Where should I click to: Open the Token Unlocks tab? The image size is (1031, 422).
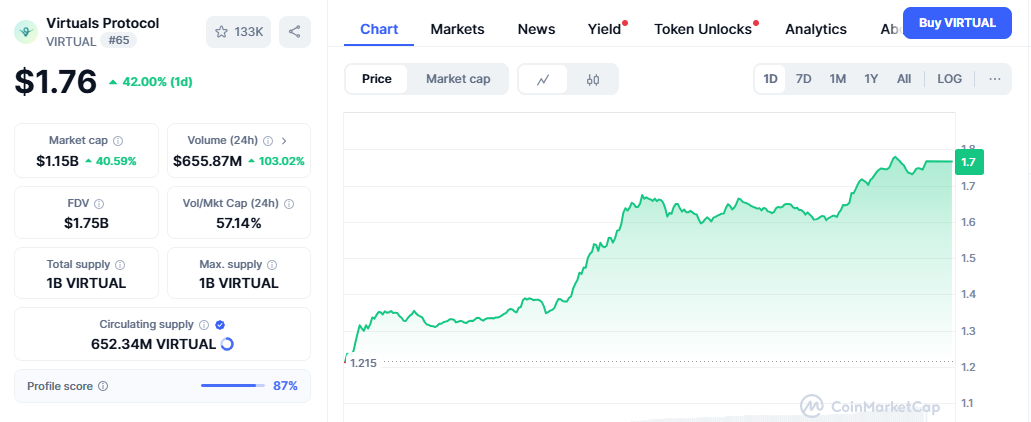pos(704,30)
